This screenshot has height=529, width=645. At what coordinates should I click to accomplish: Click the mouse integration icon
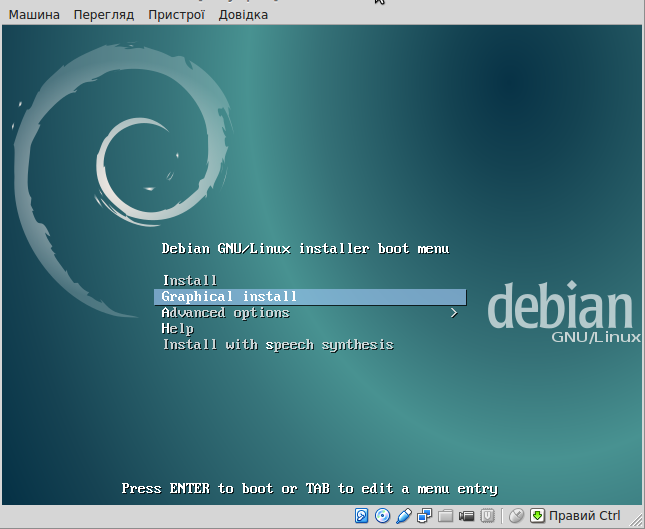coord(516,516)
